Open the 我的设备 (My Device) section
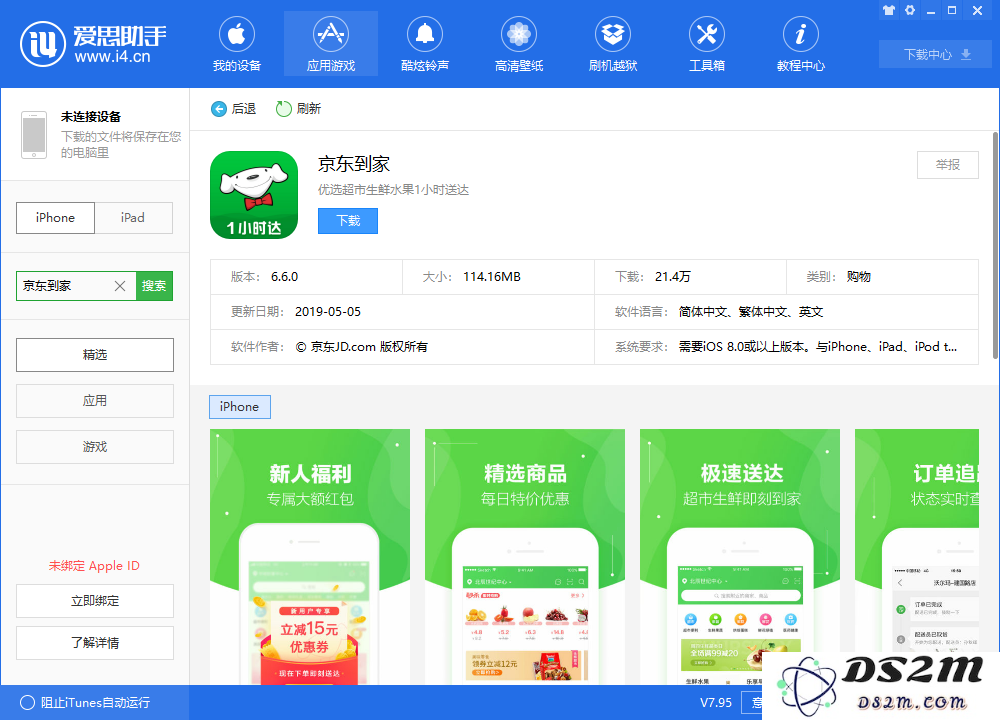This screenshot has height=720, width=1000. pyautogui.click(x=237, y=44)
